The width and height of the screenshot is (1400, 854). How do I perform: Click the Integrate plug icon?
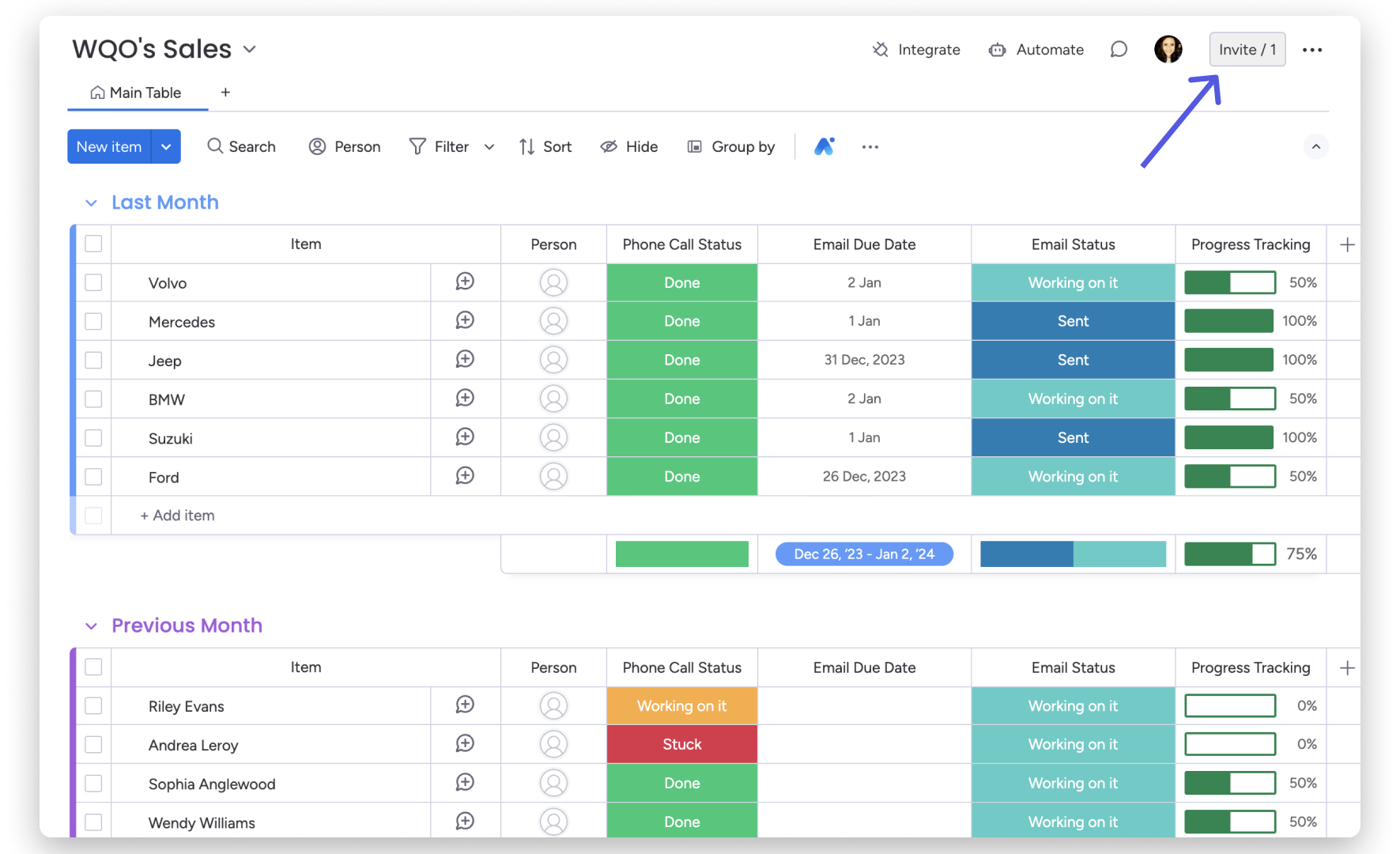pyautogui.click(x=880, y=50)
